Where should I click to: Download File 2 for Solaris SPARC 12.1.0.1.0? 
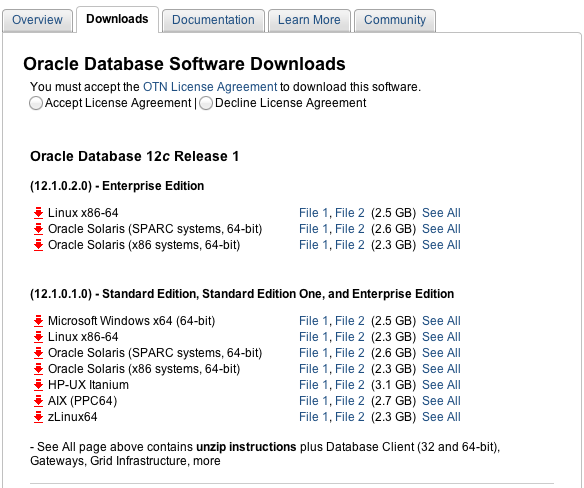point(350,353)
